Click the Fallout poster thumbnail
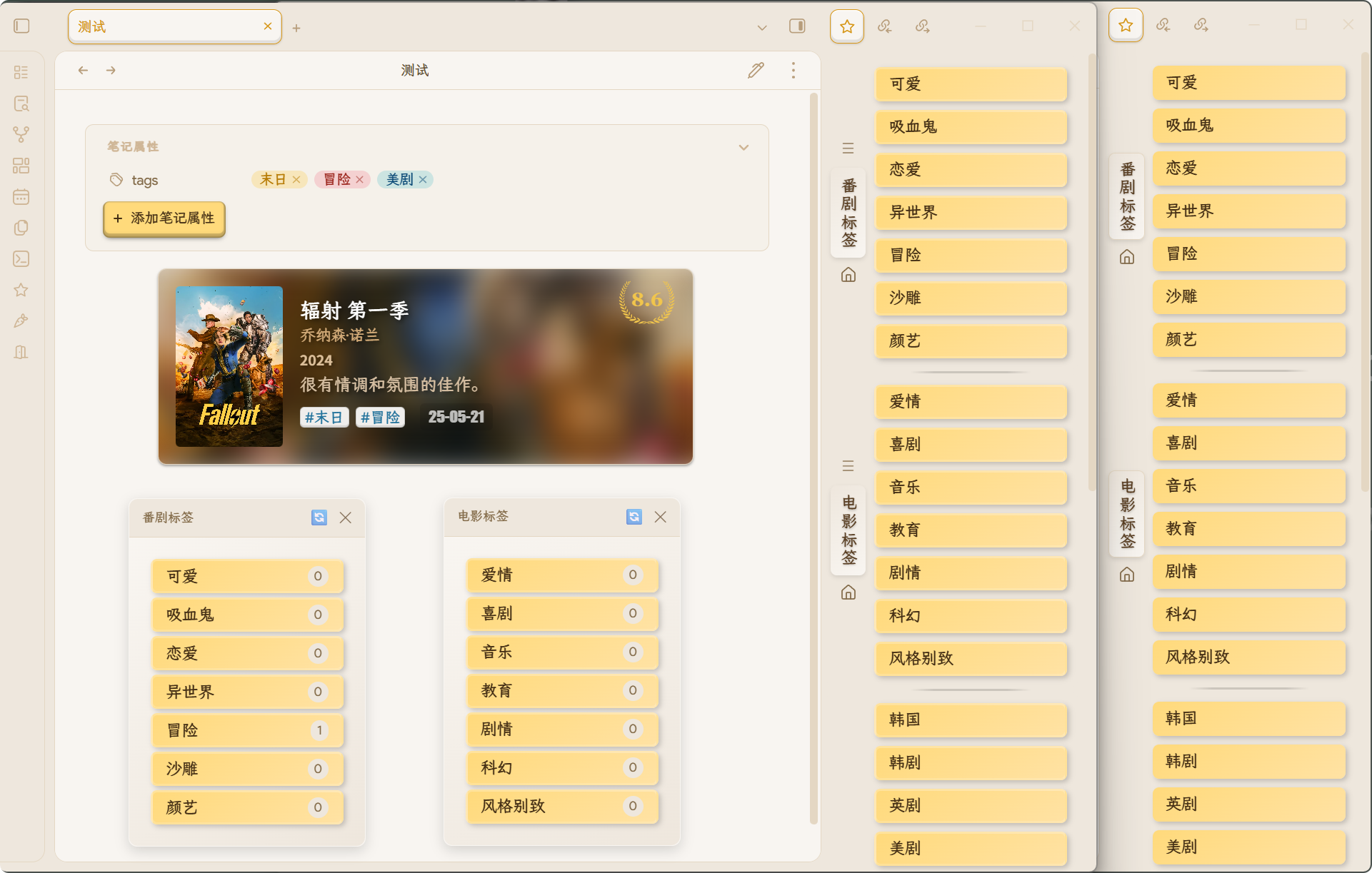Screen dimensions: 1372x873 click(x=229, y=366)
